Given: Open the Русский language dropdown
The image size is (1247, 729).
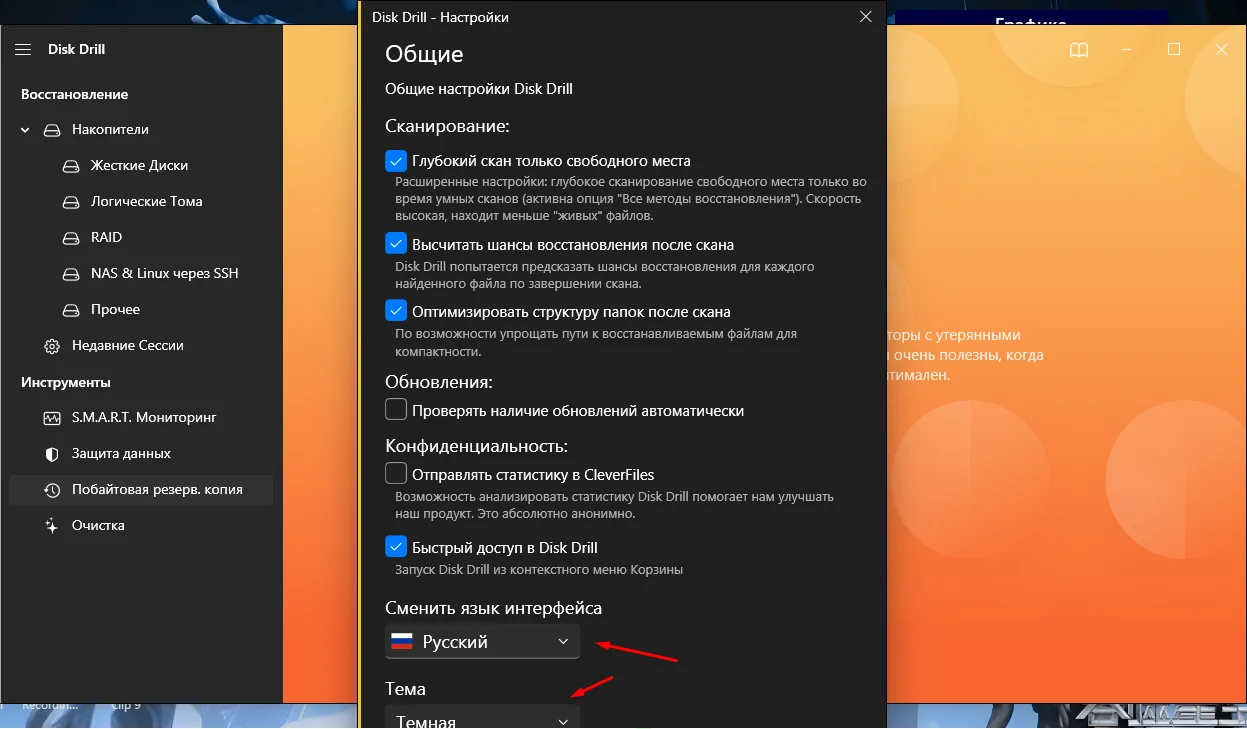Looking at the screenshot, I should coord(482,642).
